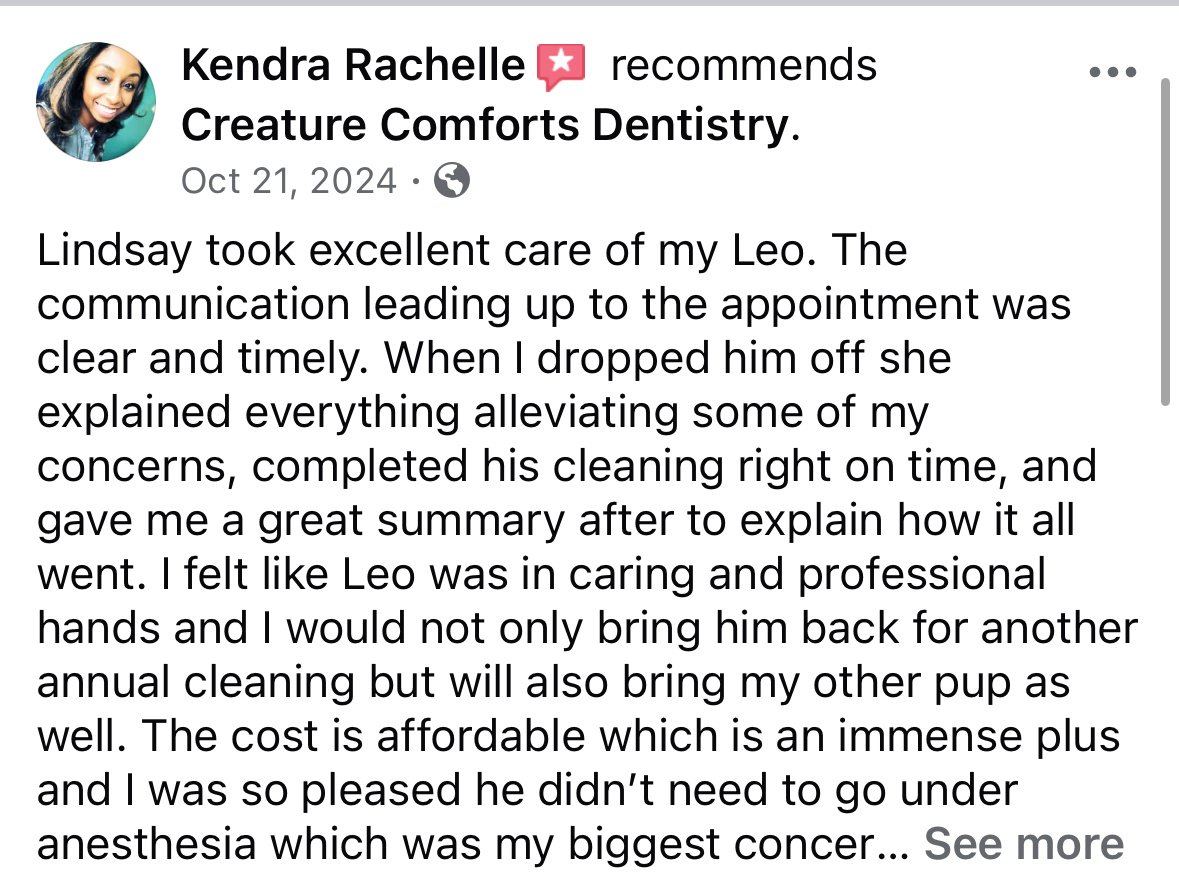Click the red star recommendation badge

point(560,66)
